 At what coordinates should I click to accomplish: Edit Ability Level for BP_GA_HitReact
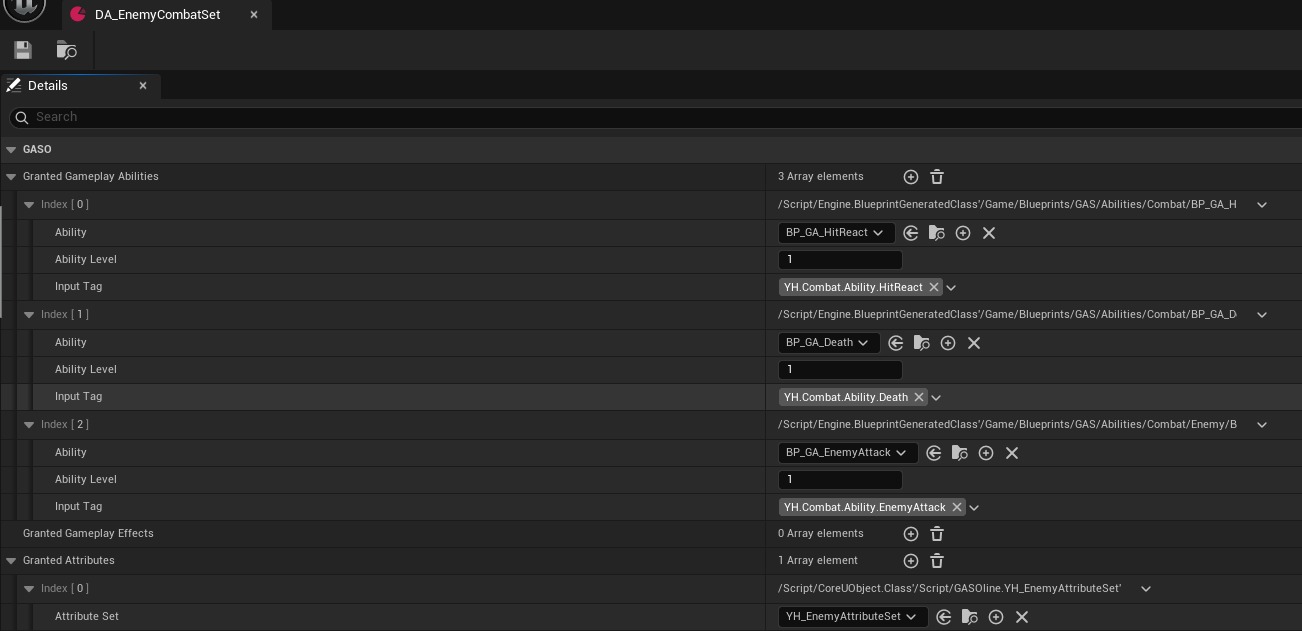coord(840,260)
